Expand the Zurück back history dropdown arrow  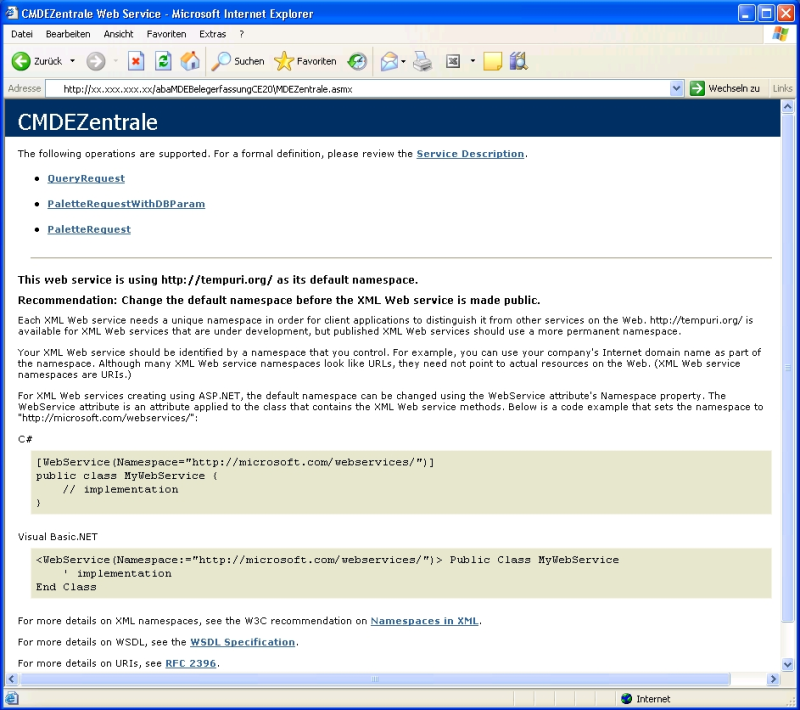[72, 62]
